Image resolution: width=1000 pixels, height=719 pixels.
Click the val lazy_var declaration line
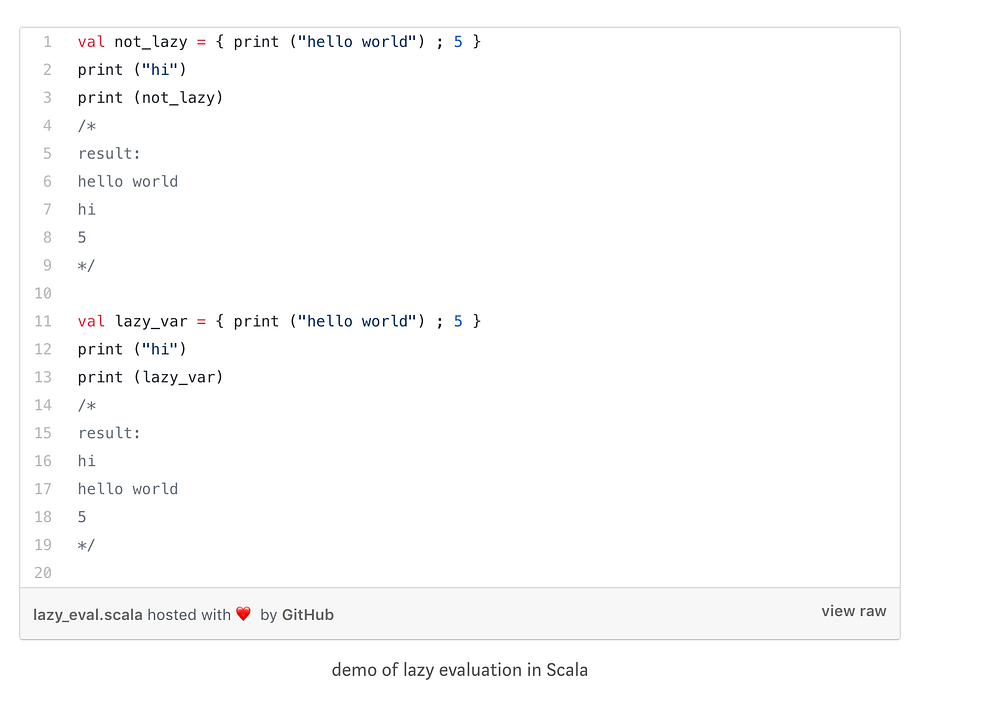click(279, 321)
